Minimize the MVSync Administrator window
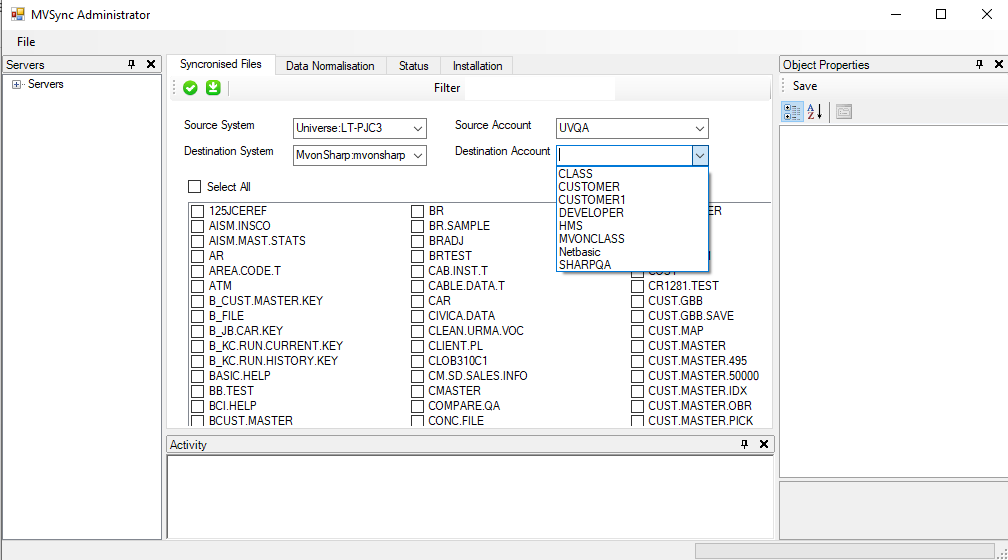 pos(896,14)
